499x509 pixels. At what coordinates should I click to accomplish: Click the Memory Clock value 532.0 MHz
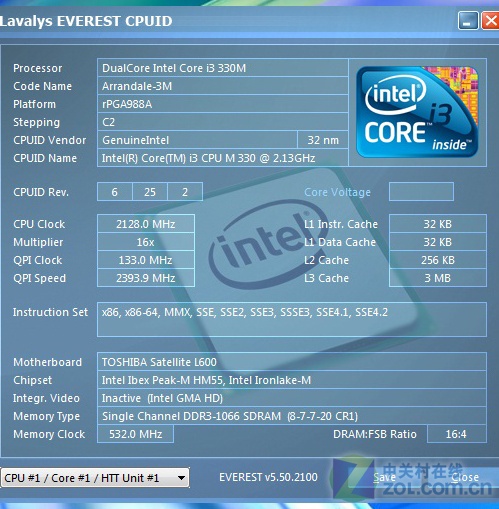coord(135,434)
